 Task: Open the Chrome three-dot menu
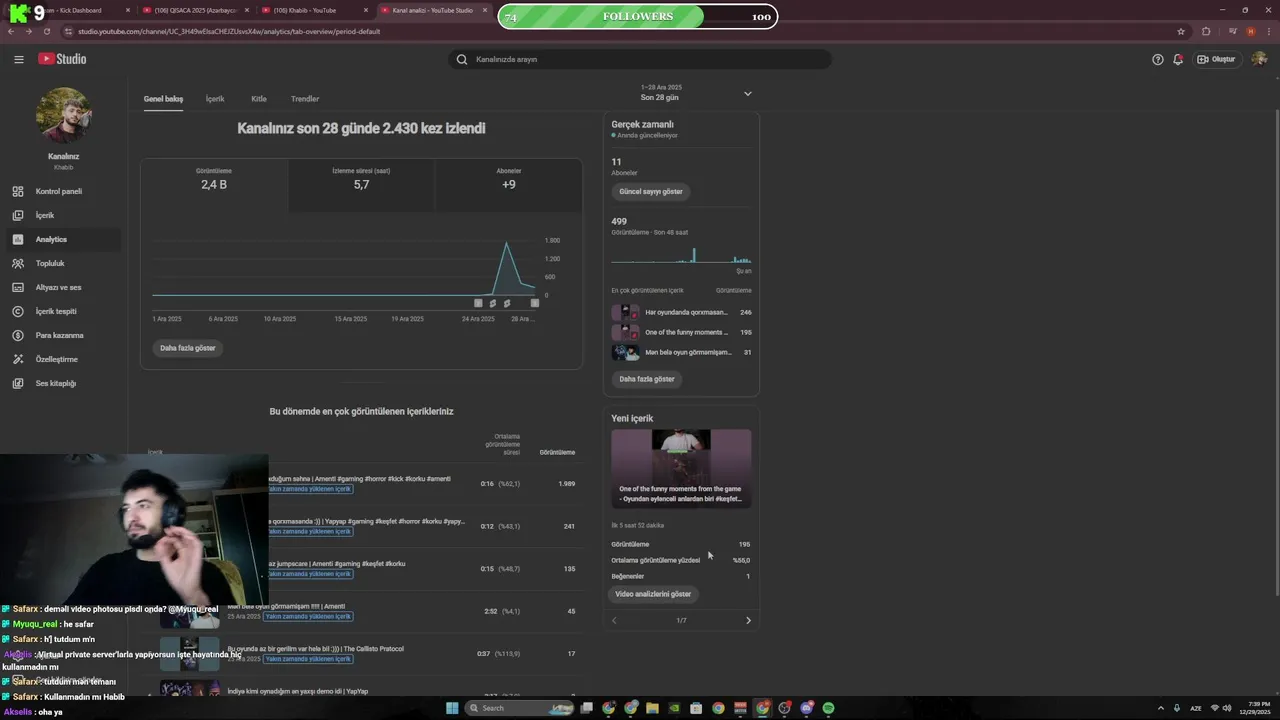(x=1268, y=31)
